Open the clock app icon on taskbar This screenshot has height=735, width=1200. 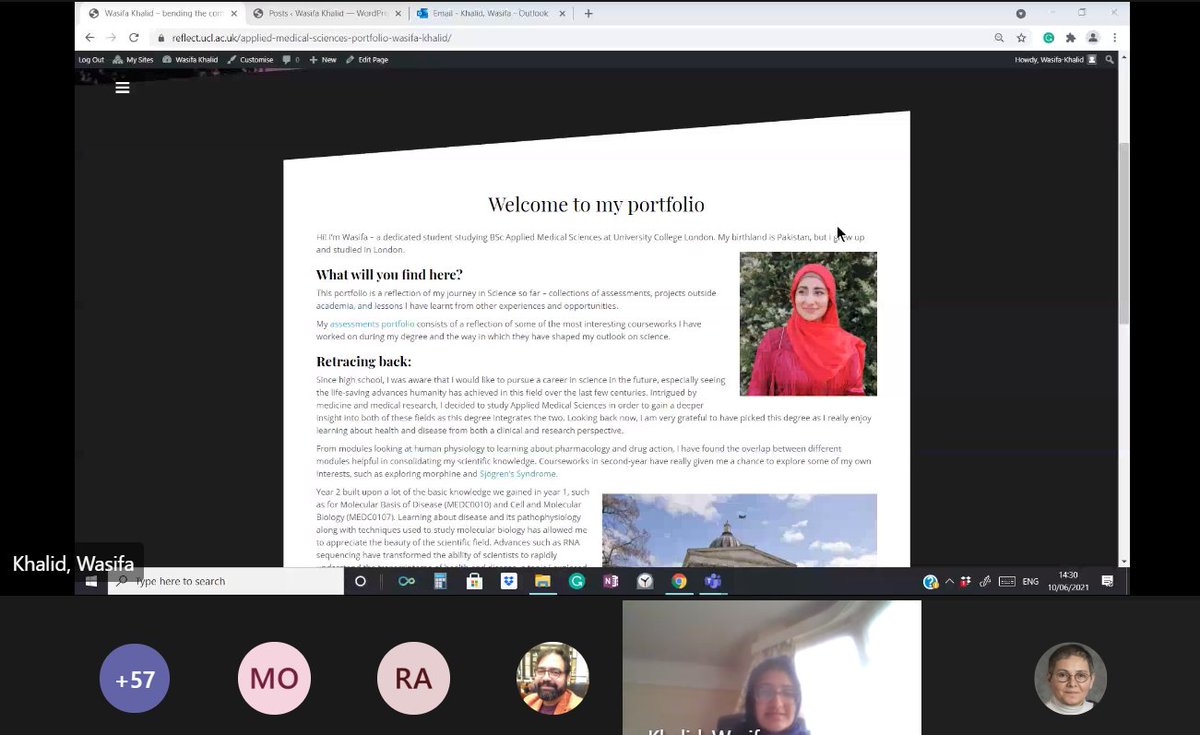coord(645,581)
